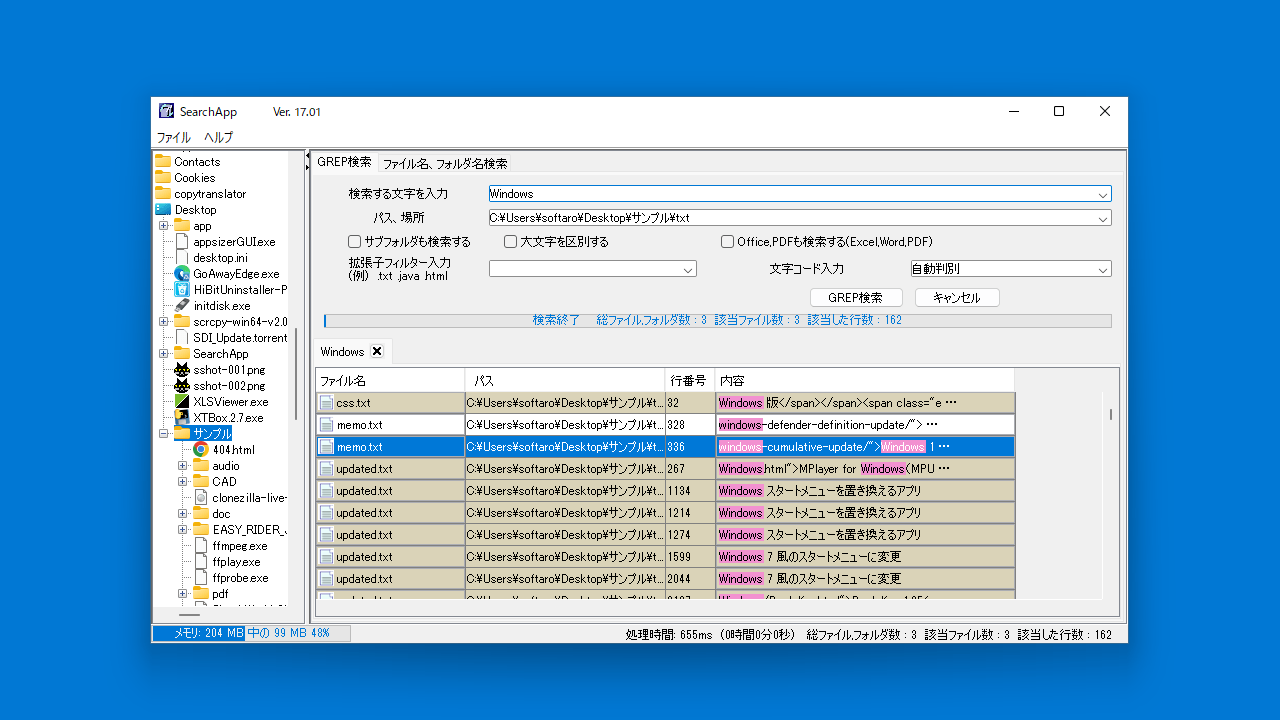Screen dimensions: 1280x720
Task: Sort by 内容 column header
Action: coord(865,381)
